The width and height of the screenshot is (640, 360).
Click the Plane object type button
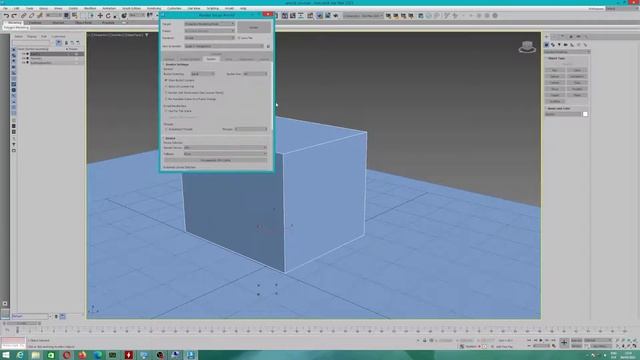coord(577,95)
